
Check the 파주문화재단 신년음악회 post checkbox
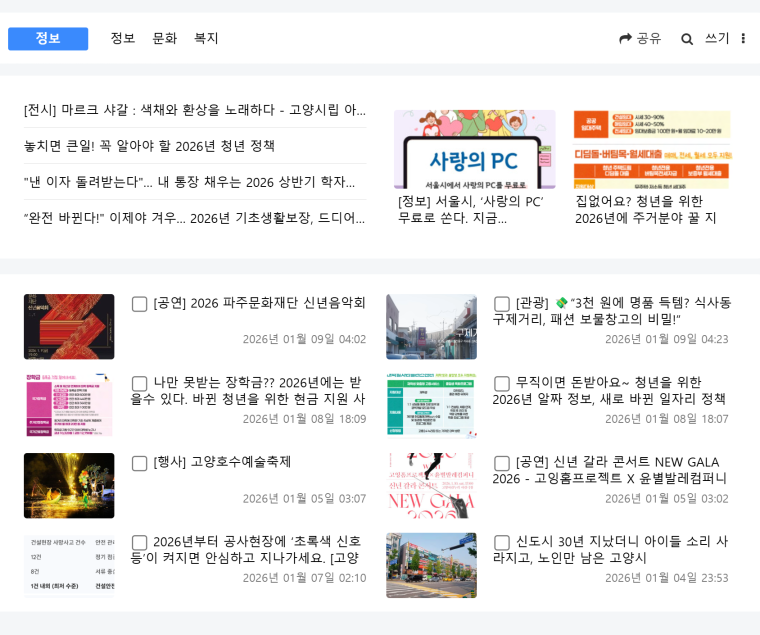[x=140, y=304]
